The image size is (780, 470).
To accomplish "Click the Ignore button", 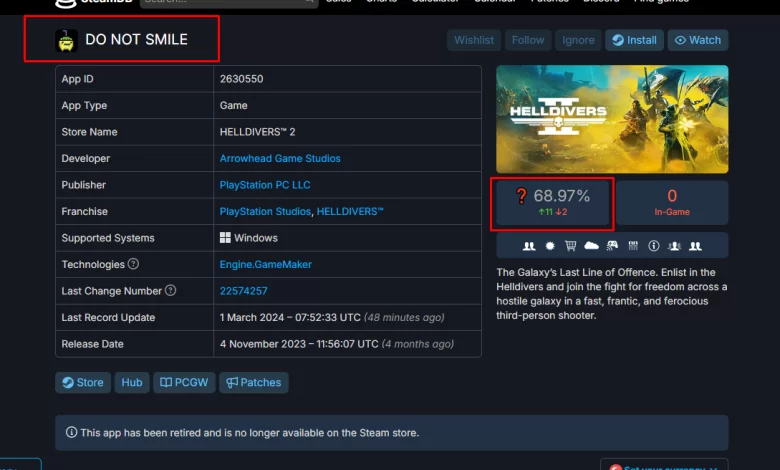I will coord(578,40).
